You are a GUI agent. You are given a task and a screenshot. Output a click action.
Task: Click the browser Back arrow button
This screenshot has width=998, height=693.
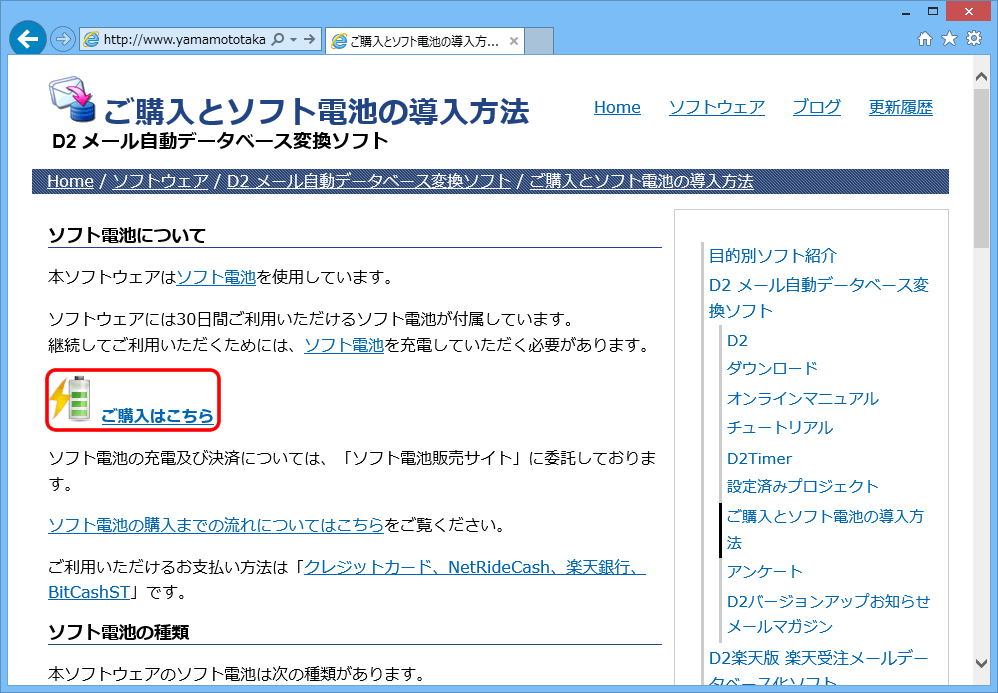[27, 38]
